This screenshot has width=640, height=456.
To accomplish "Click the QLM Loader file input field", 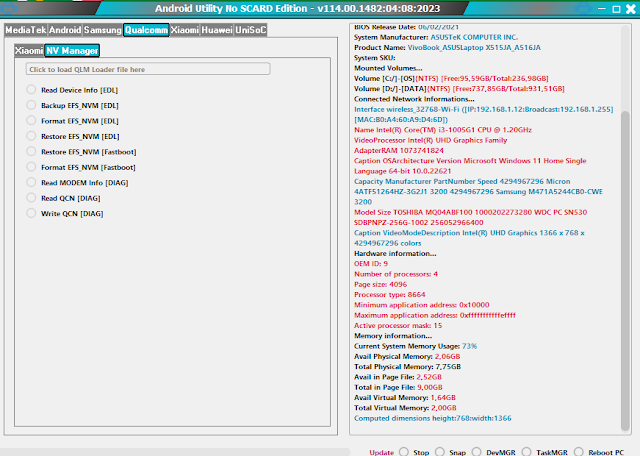I will (x=148, y=69).
